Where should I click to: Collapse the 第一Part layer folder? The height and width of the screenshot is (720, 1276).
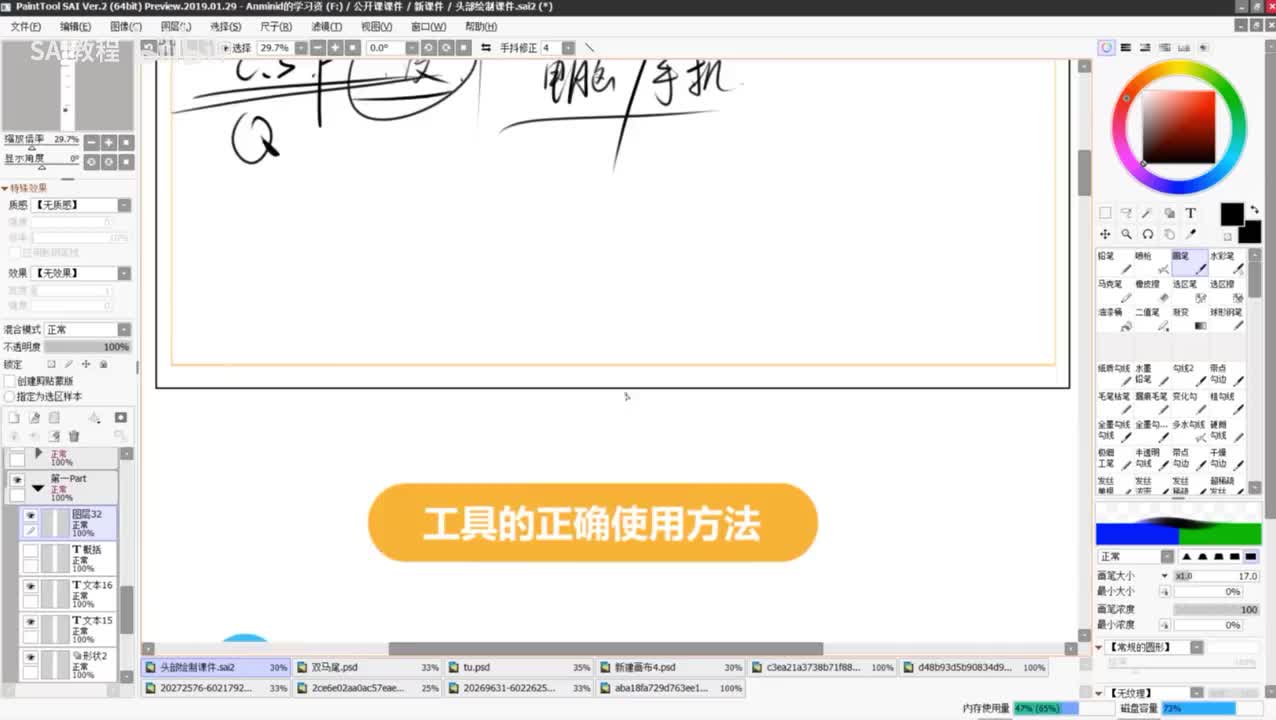tap(38, 488)
